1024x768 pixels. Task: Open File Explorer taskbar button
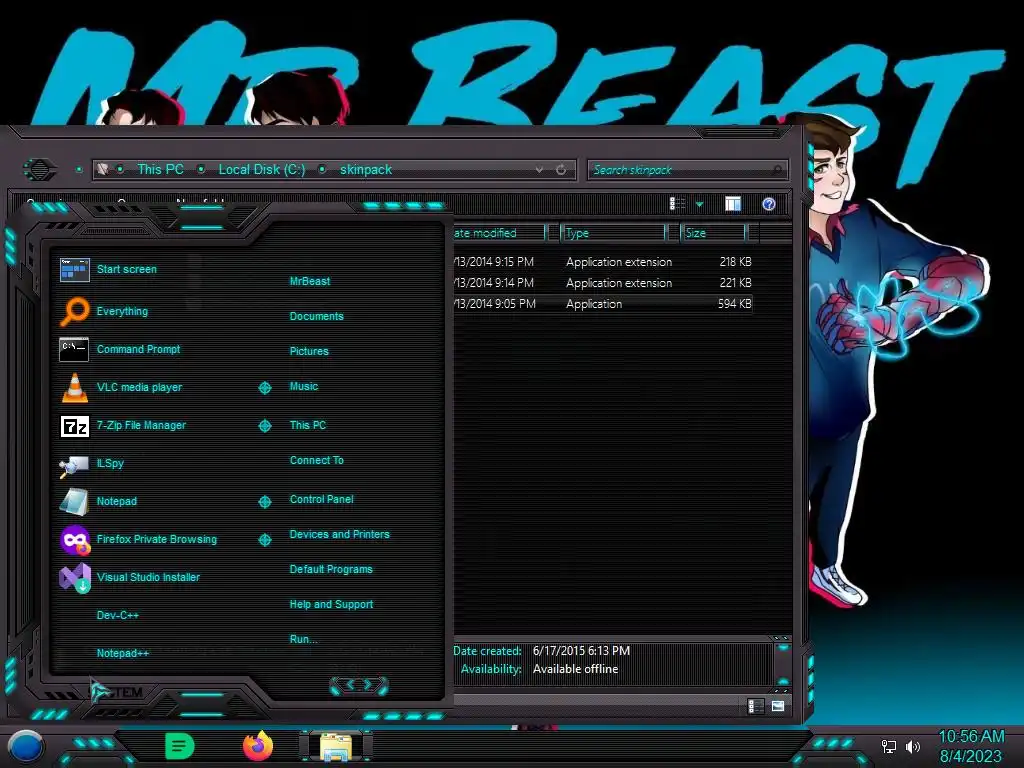(336, 746)
